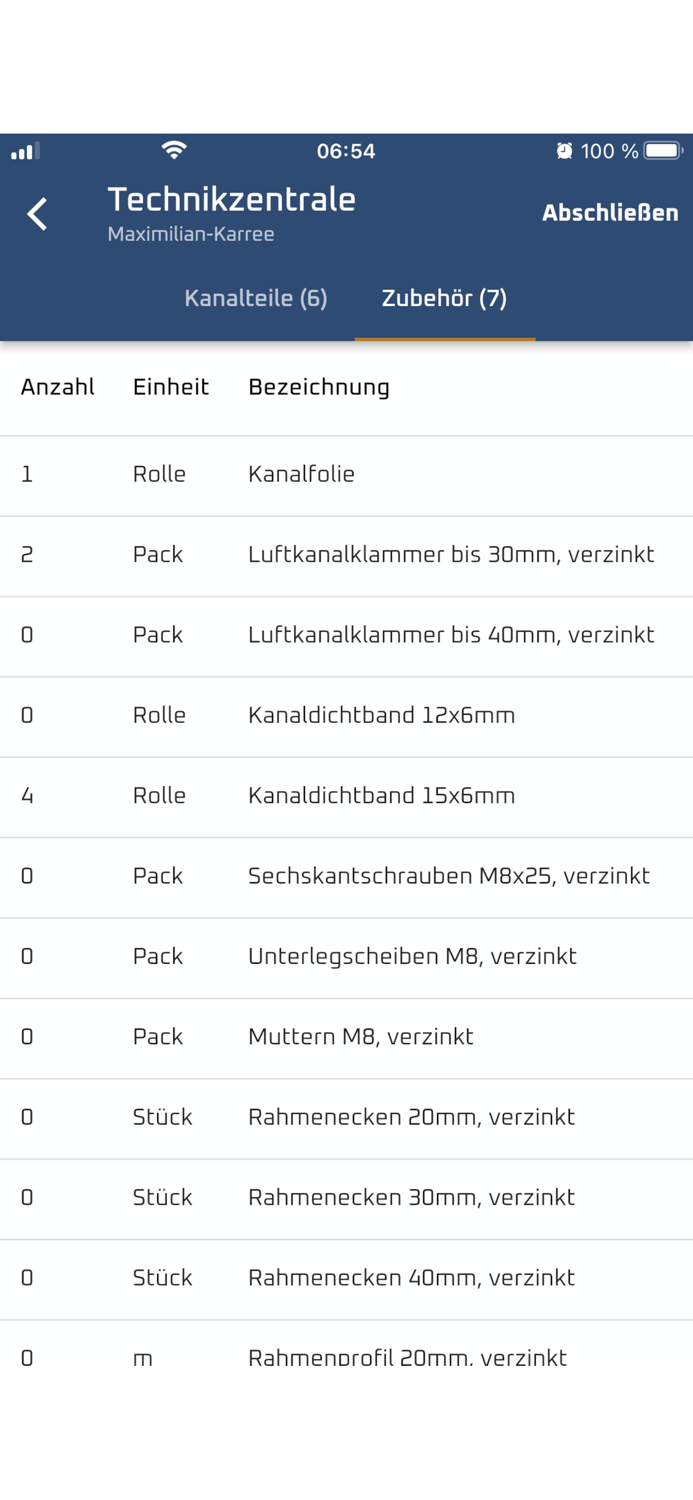
Task: Edit the count for Unterlegscheiben M8
Action: 27,957
